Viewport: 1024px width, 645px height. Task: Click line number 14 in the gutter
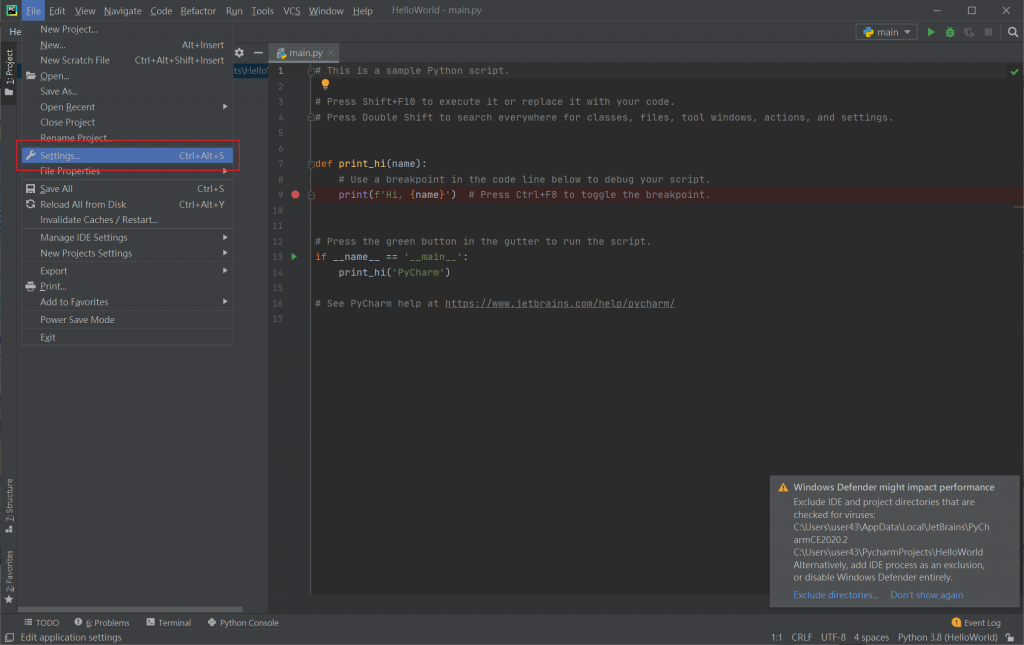tap(278, 272)
